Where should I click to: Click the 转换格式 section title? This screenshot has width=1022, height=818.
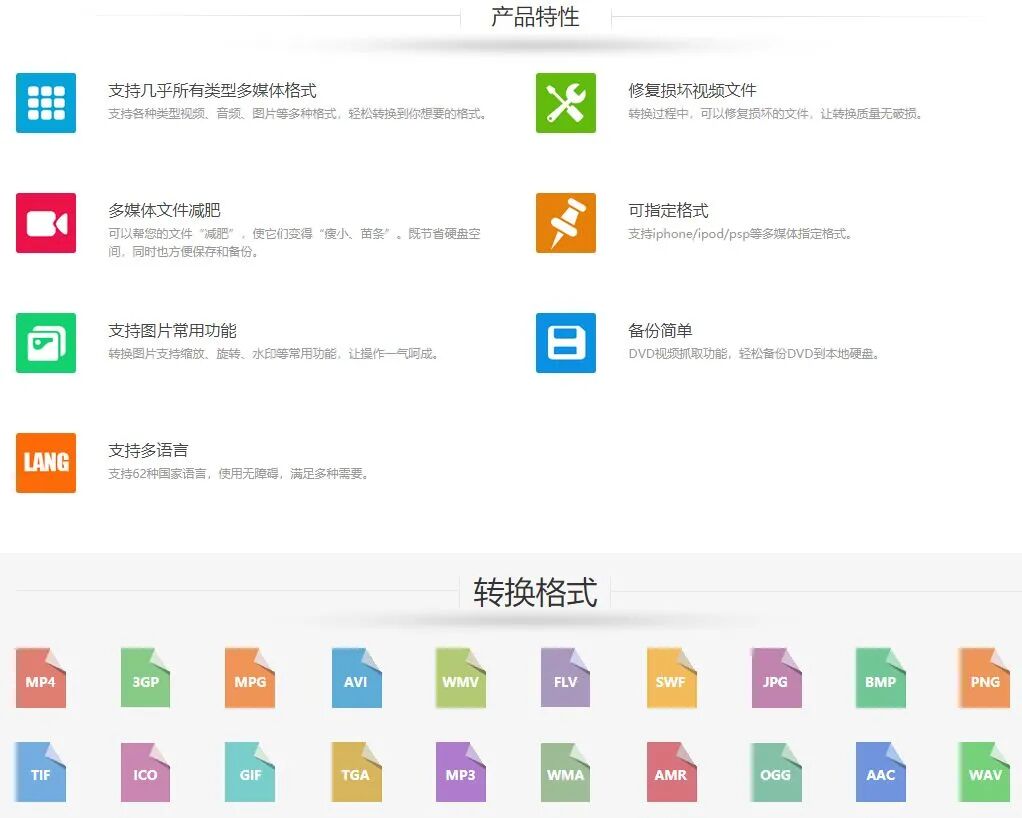535,592
